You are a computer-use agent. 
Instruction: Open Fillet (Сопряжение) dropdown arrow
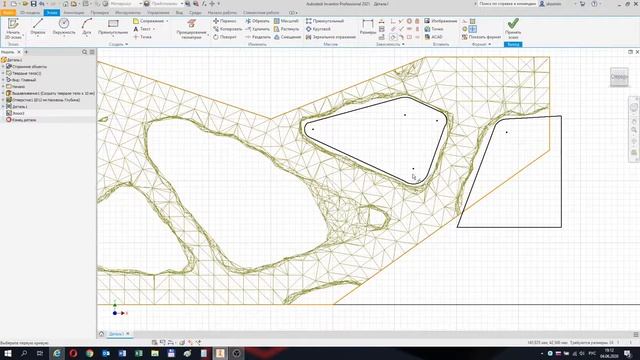pyautogui.click(x=167, y=21)
